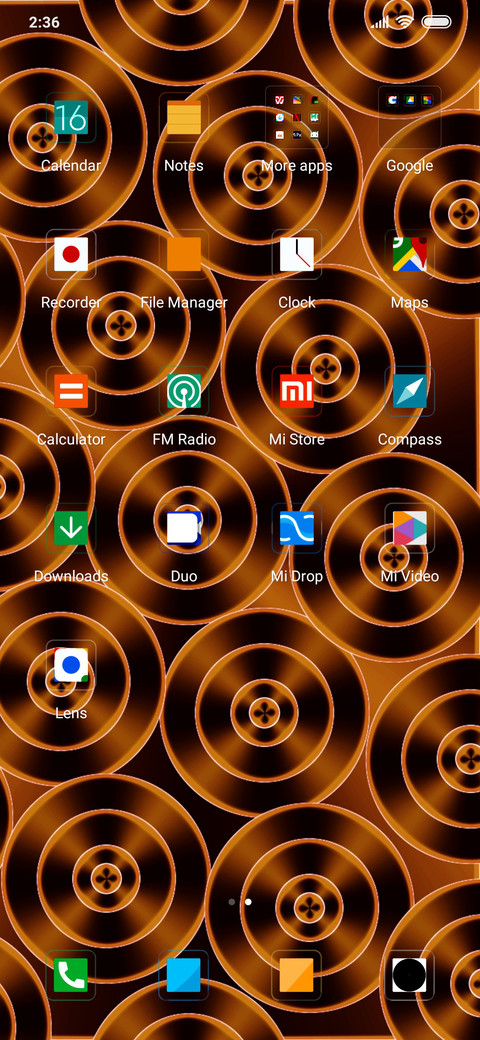Open the Google folder
Viewport: 480px width, 1040px height.
409,118
